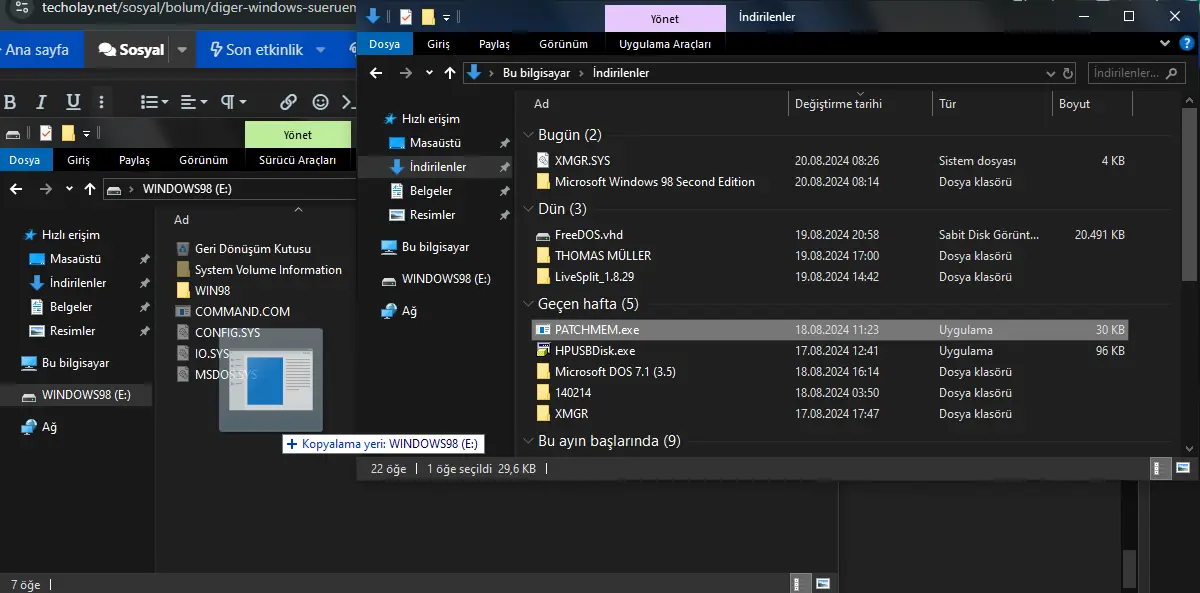Click Properties icon in İndirilenler quick access toolbar
The image size is (1200, 593).
[x=406, y=17]
